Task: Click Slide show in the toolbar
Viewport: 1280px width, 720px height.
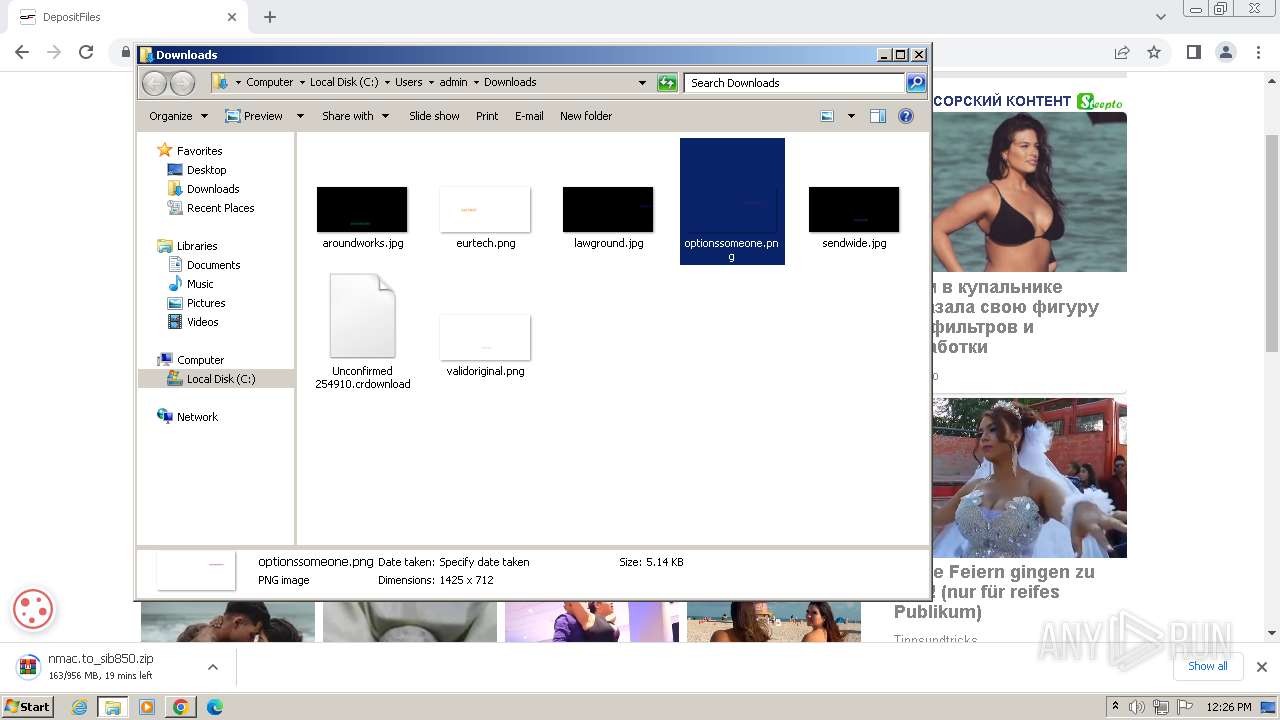Action: click(x=434, y=116)
